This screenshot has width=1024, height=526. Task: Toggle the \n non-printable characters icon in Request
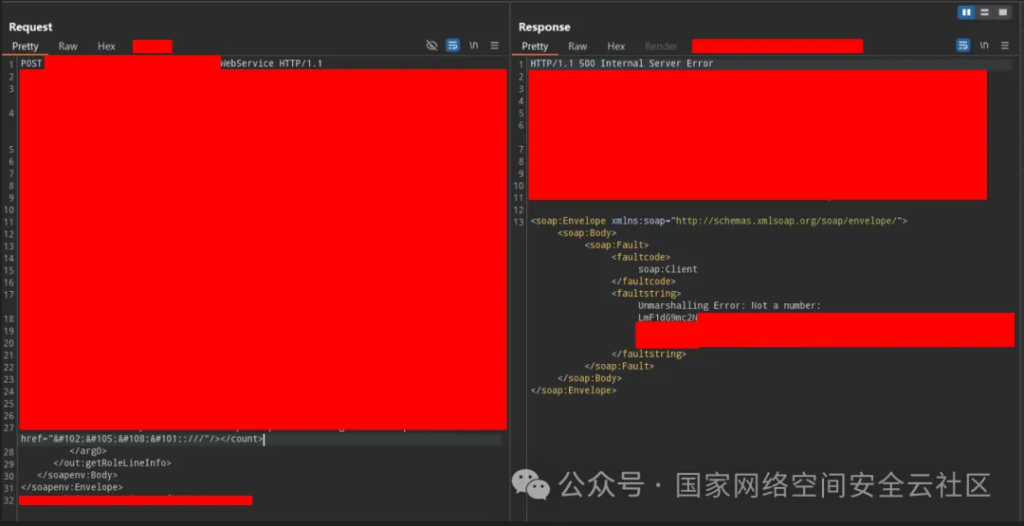click(474, 46)
